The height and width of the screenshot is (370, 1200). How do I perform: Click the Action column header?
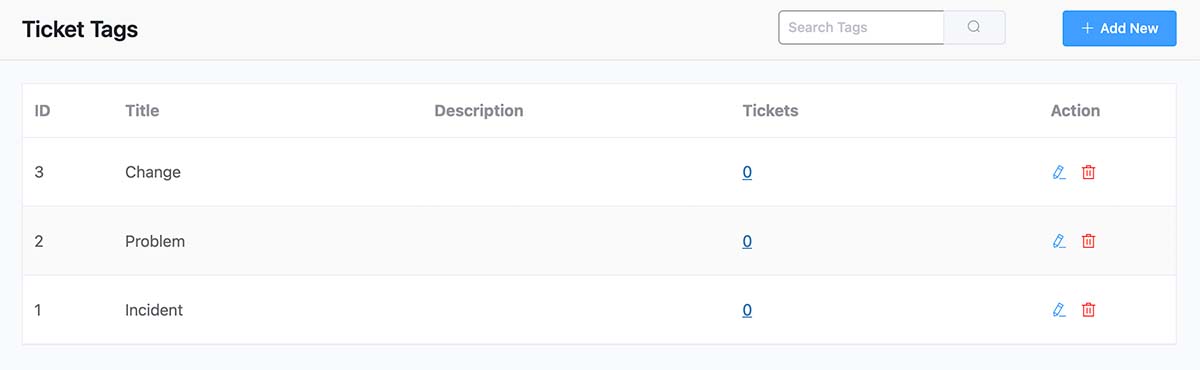click(1075, 111)
